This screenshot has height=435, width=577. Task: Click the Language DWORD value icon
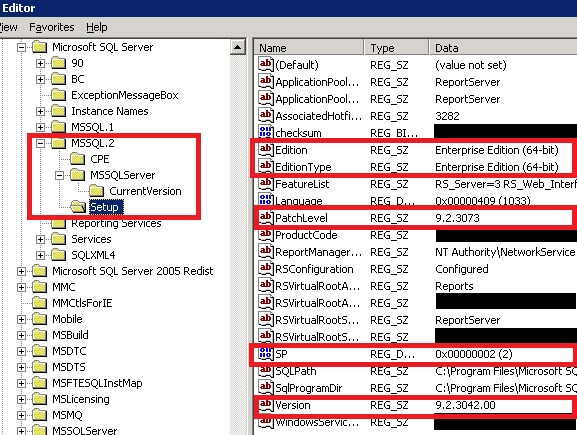pyautogui.click(x=266, y=199)
